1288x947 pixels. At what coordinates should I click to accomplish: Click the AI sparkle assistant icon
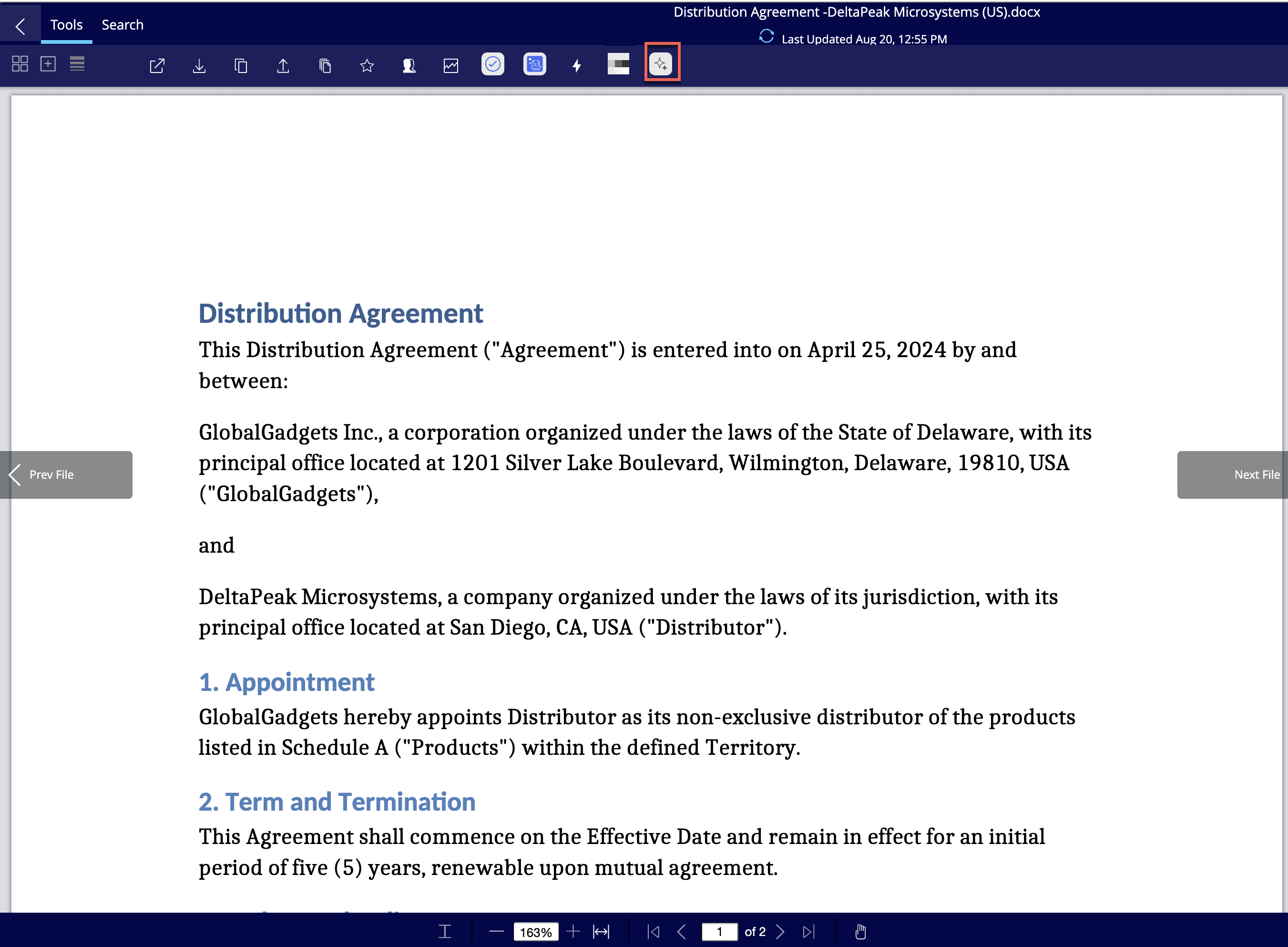661,64
